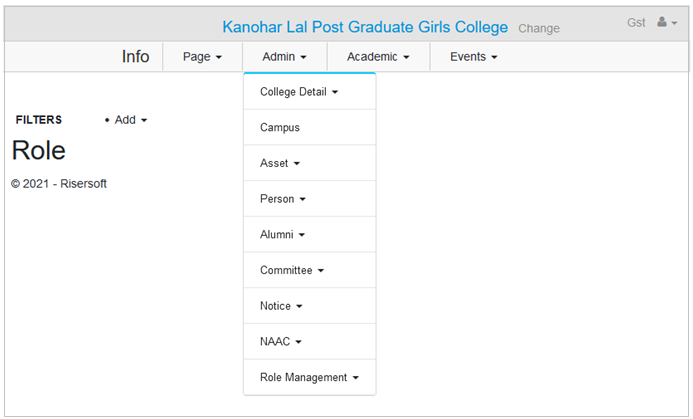Select Campus from Admin menu
Viewport: 693px width, 419px height.
309,128
